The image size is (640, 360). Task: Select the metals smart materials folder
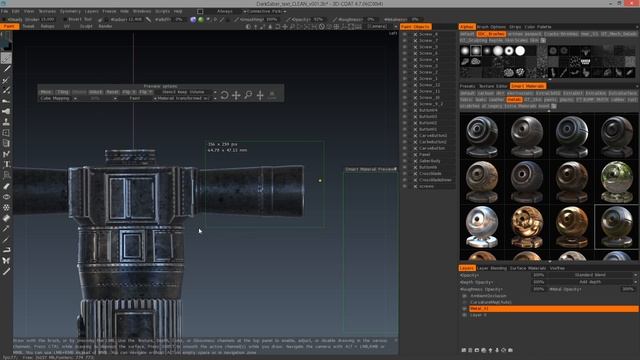coord(514,100)
